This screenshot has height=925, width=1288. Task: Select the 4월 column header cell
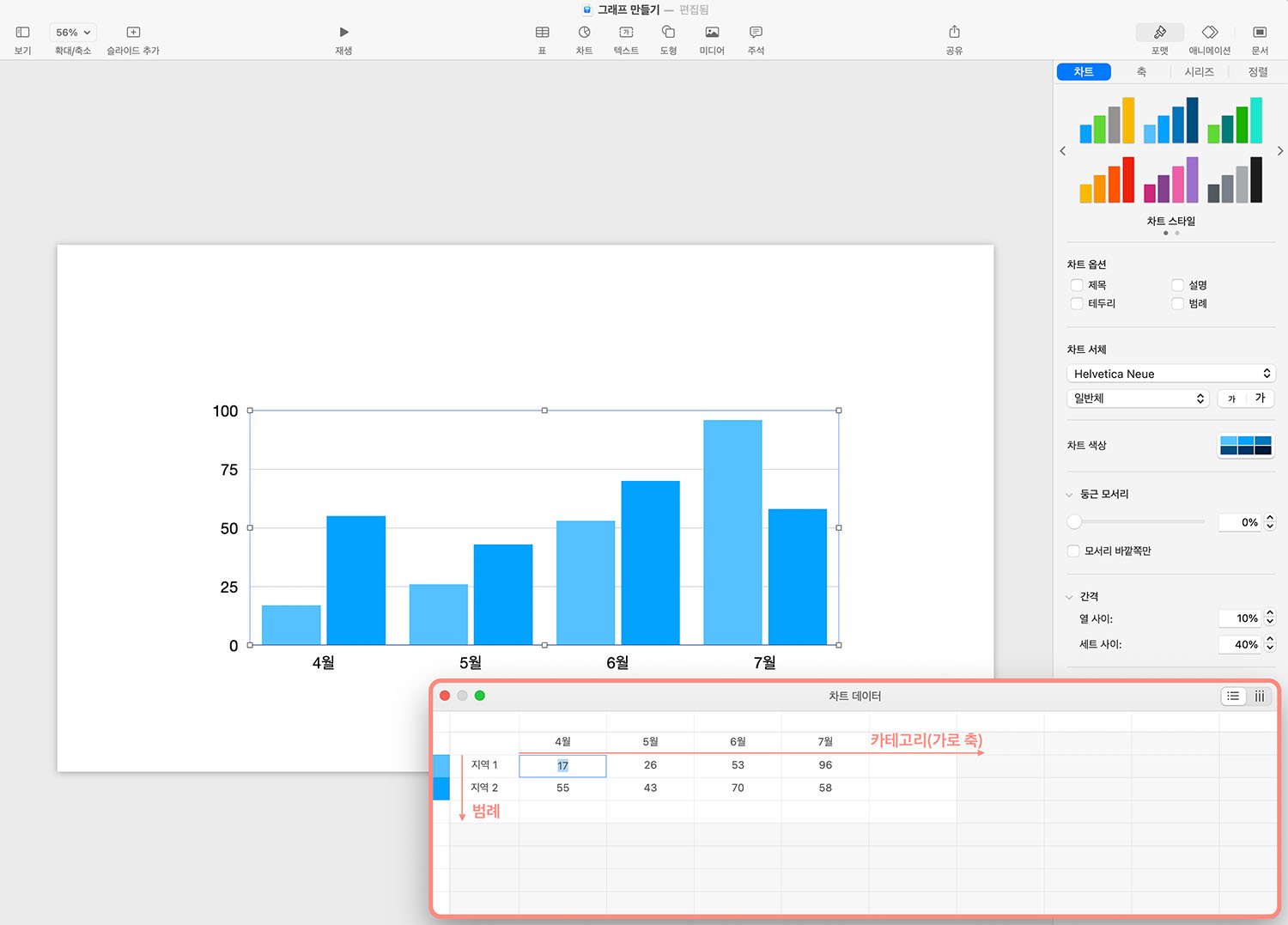[562, 742]
